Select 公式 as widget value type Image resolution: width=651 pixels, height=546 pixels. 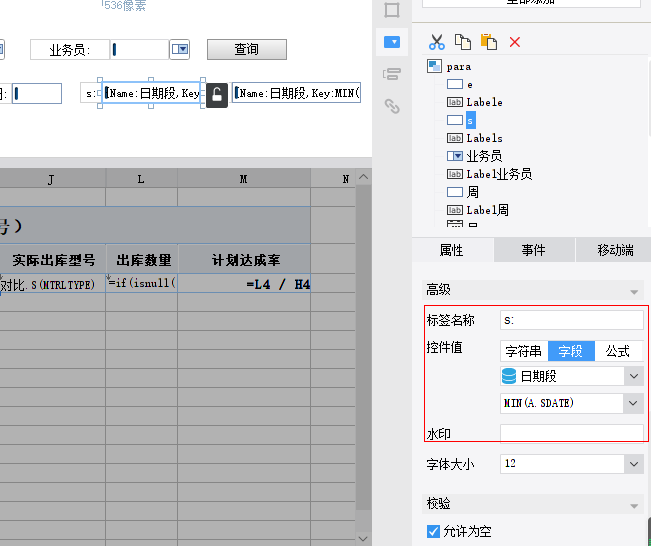tap(618, 351)
